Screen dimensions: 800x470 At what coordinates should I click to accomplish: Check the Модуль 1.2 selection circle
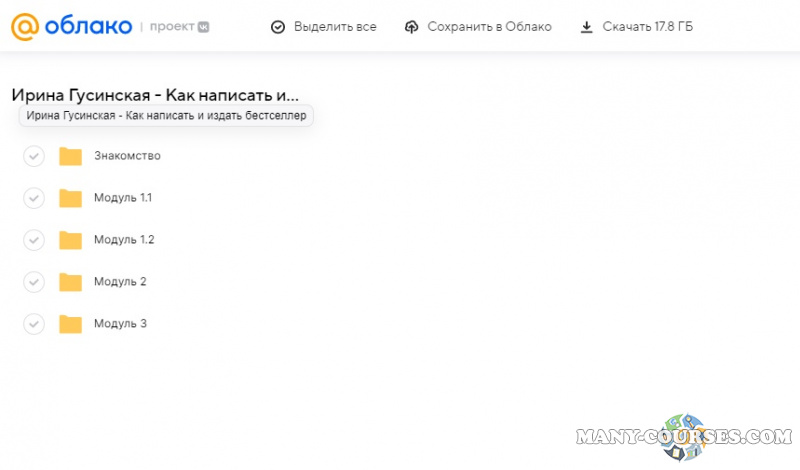34,240
